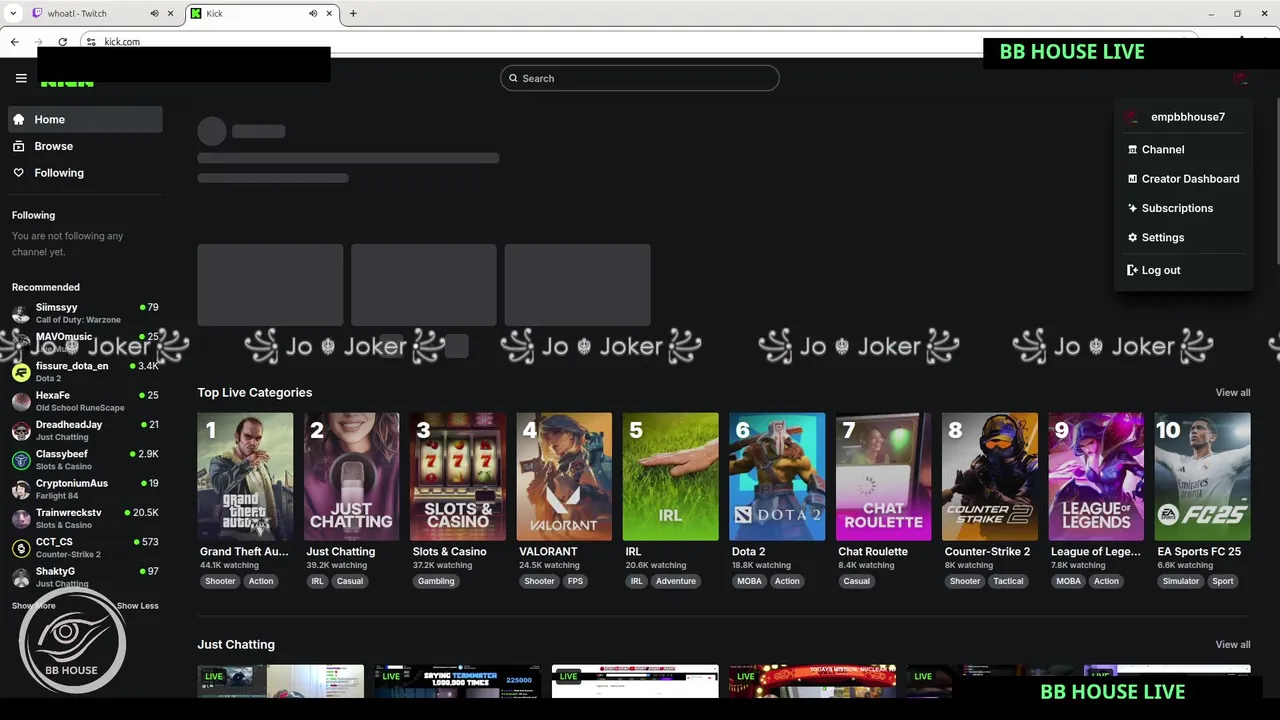Click the Siimssyy channel avatar
The width and height of the screenshot is (1280, 720).
click(x=21, y=314)
